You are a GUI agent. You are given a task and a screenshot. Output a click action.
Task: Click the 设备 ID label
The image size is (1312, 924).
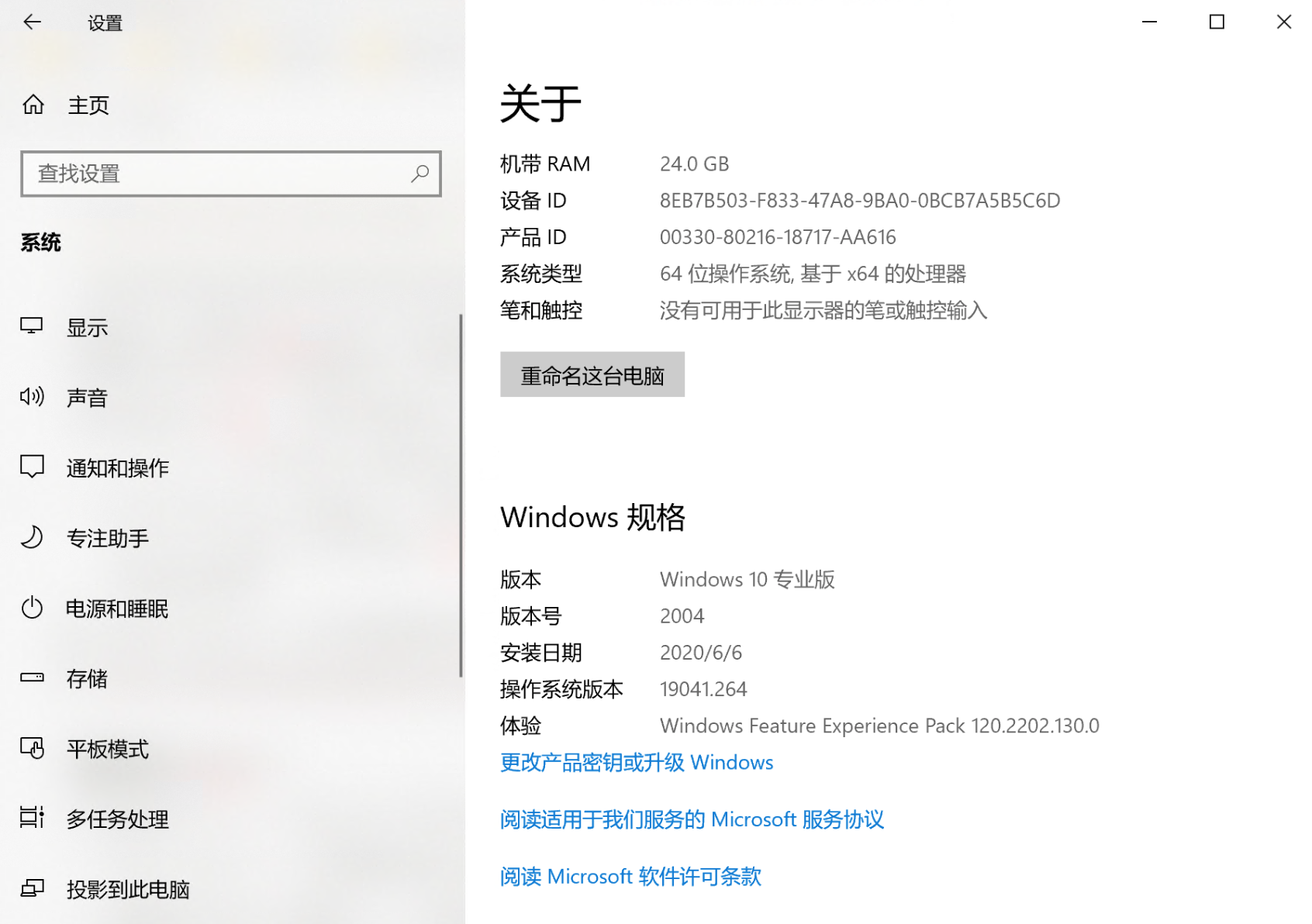[x=533, y=201]
